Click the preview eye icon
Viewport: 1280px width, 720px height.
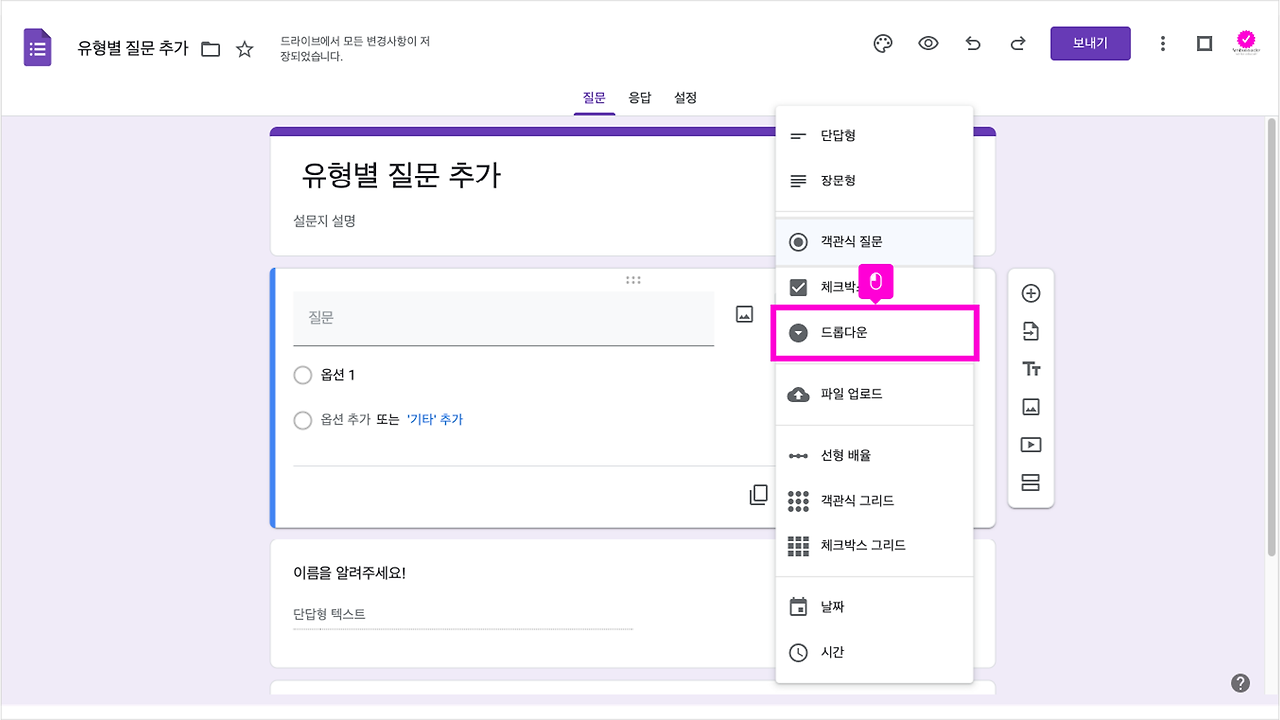tap(928, 43)
